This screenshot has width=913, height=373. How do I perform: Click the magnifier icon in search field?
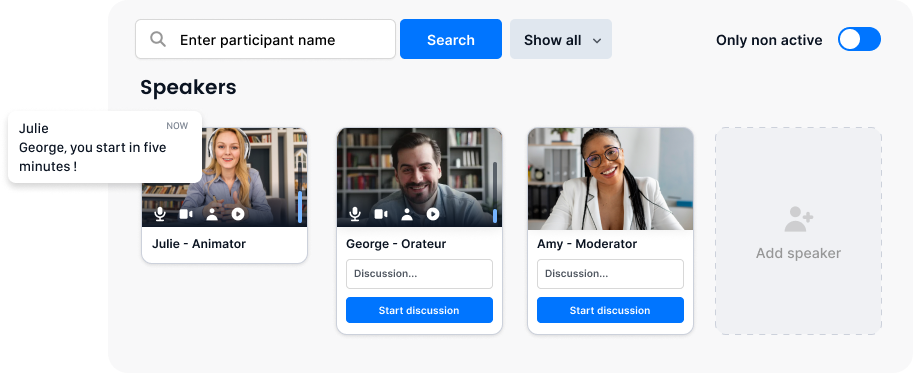(158, 39)
